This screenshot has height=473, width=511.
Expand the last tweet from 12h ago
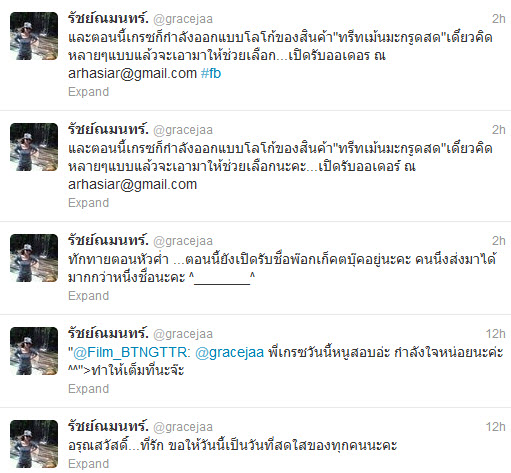(x=88, y=464)
